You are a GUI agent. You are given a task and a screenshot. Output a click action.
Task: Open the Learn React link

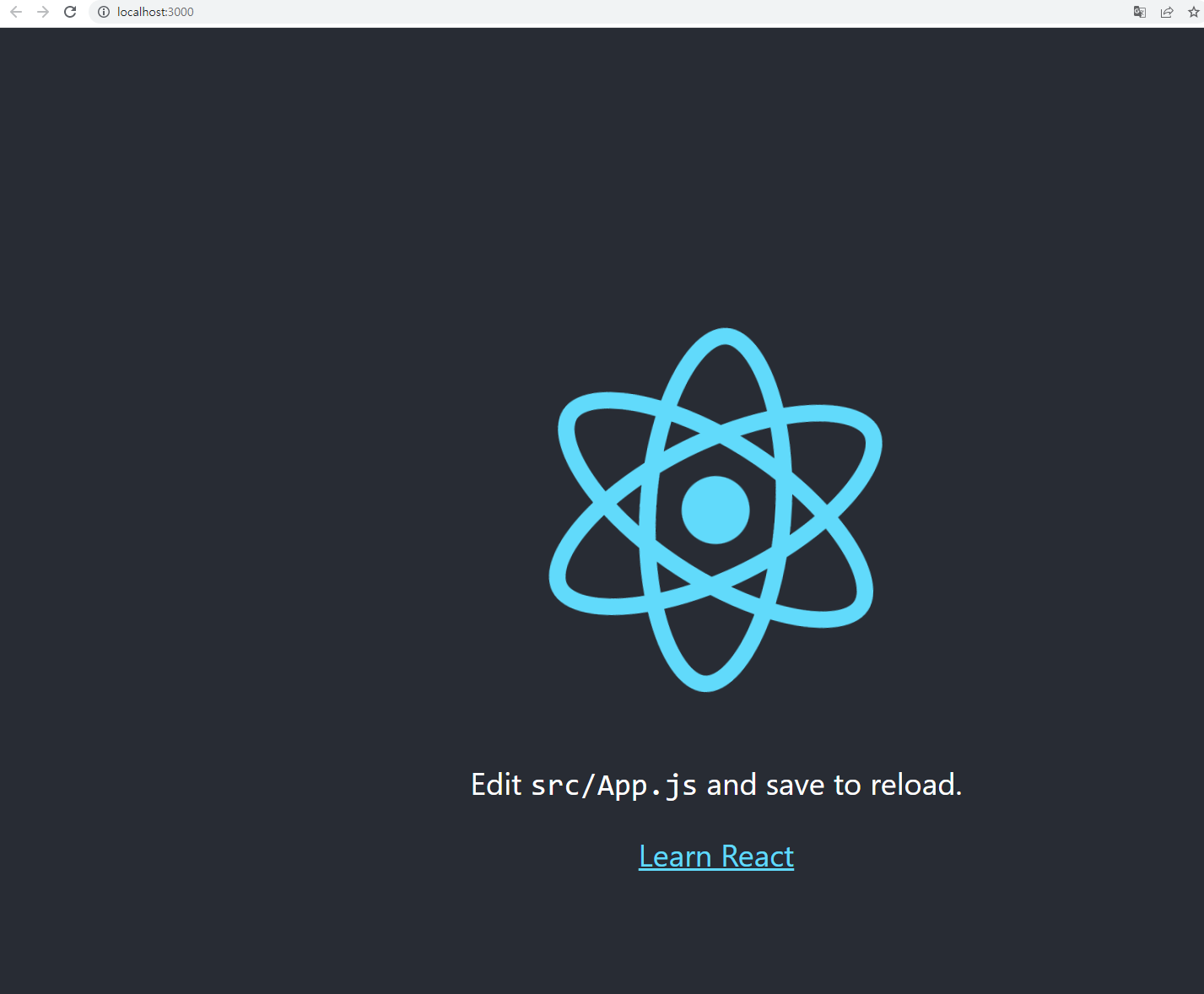716,856
